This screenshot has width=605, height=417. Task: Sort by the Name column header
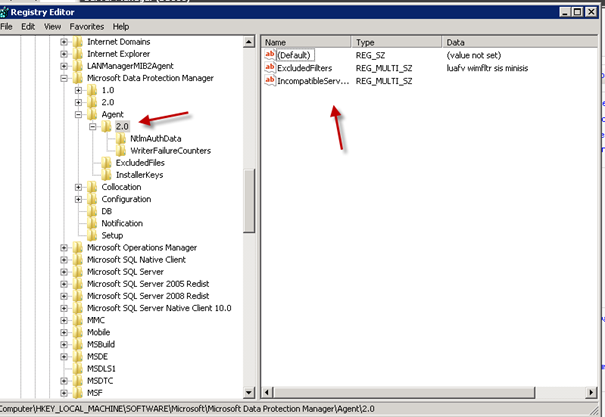[x=306, y=42]
